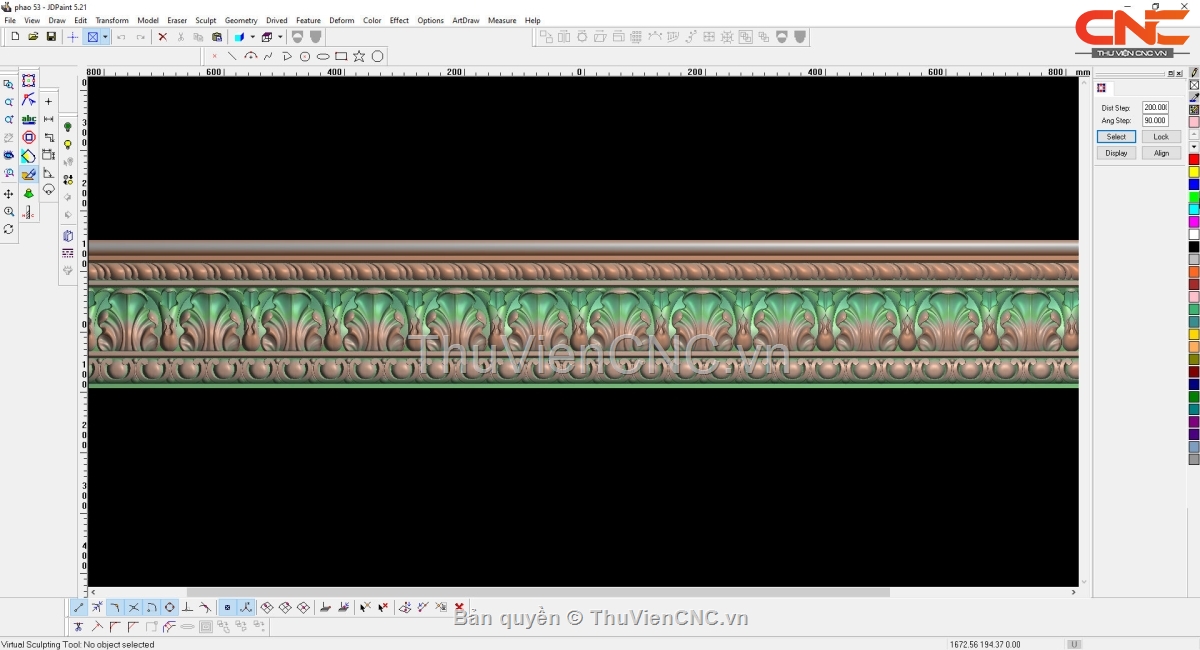The width and height of the screenshot is (1200, 650).
Task: Click the Dist Step input field
Action: (x=1155, y=107)
